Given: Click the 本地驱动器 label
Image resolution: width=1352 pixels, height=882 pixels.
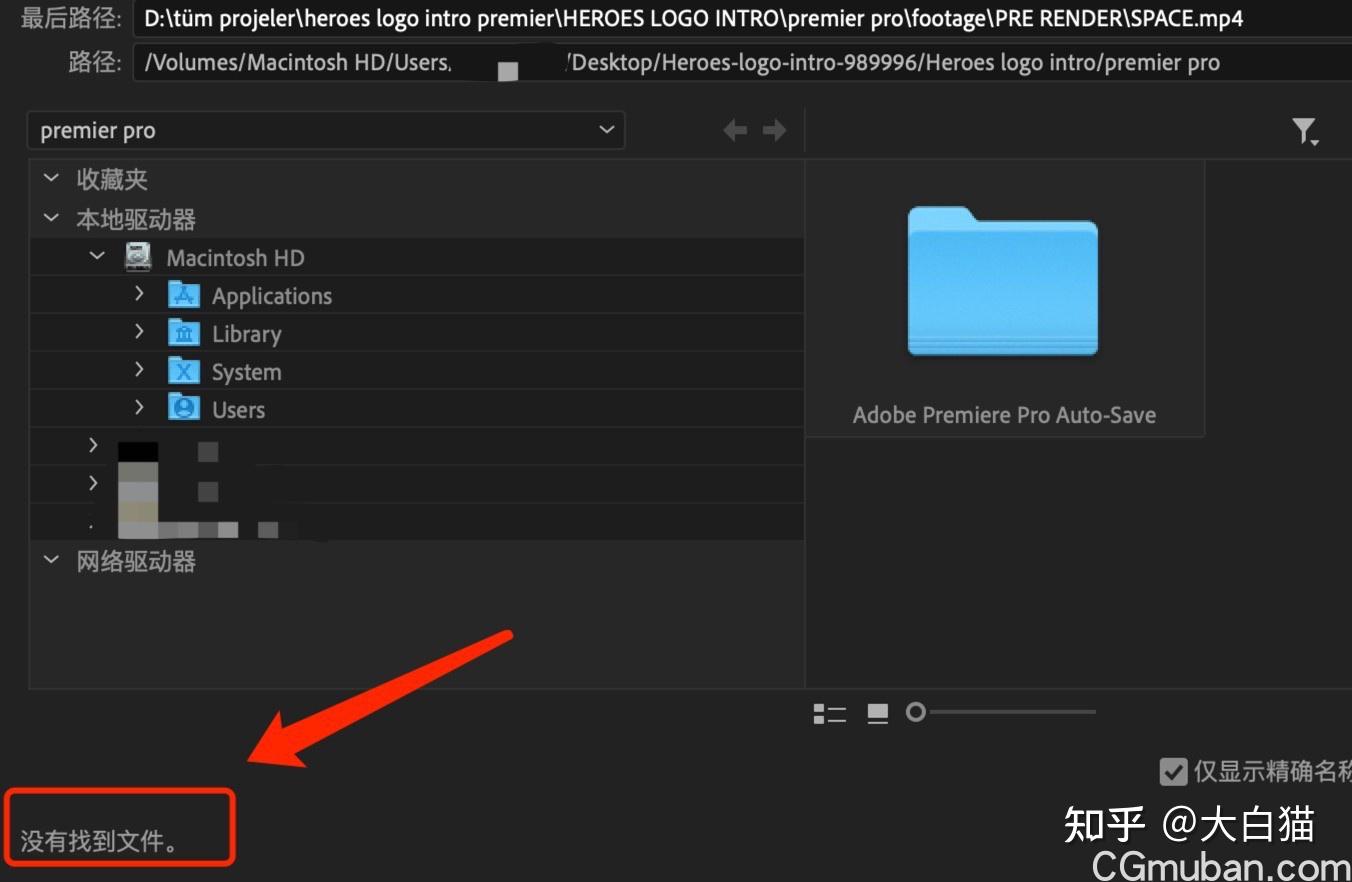Looking at the screenshot, I should click(136, 219).
